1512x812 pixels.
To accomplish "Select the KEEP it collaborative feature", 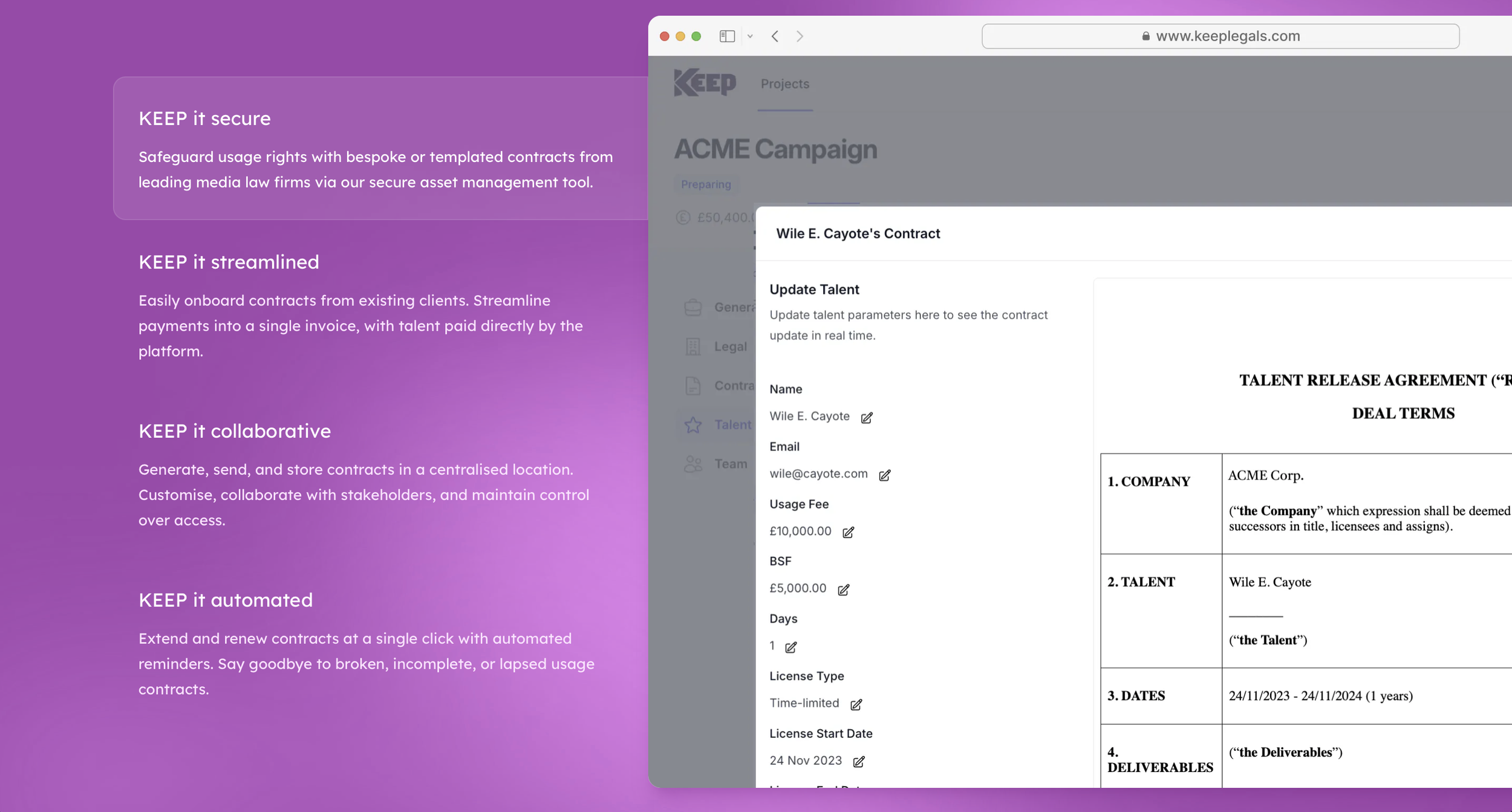I will pyautogui.click(x=235, y=431).
